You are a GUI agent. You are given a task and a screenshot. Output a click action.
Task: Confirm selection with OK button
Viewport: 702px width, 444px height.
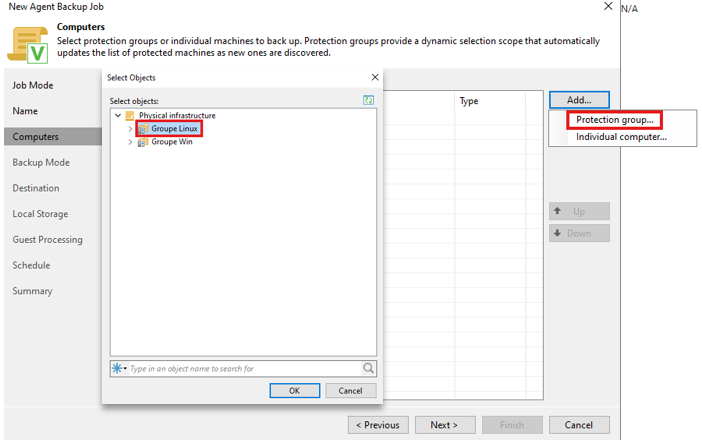click(x=295, y=391)
